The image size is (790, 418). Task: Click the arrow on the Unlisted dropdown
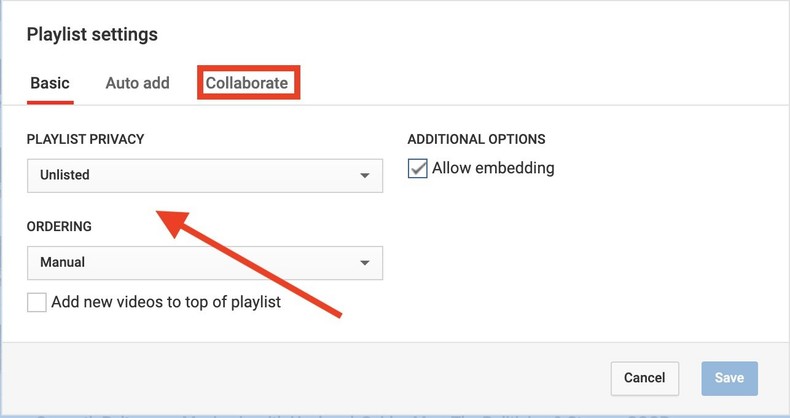(x=364, y=176)
